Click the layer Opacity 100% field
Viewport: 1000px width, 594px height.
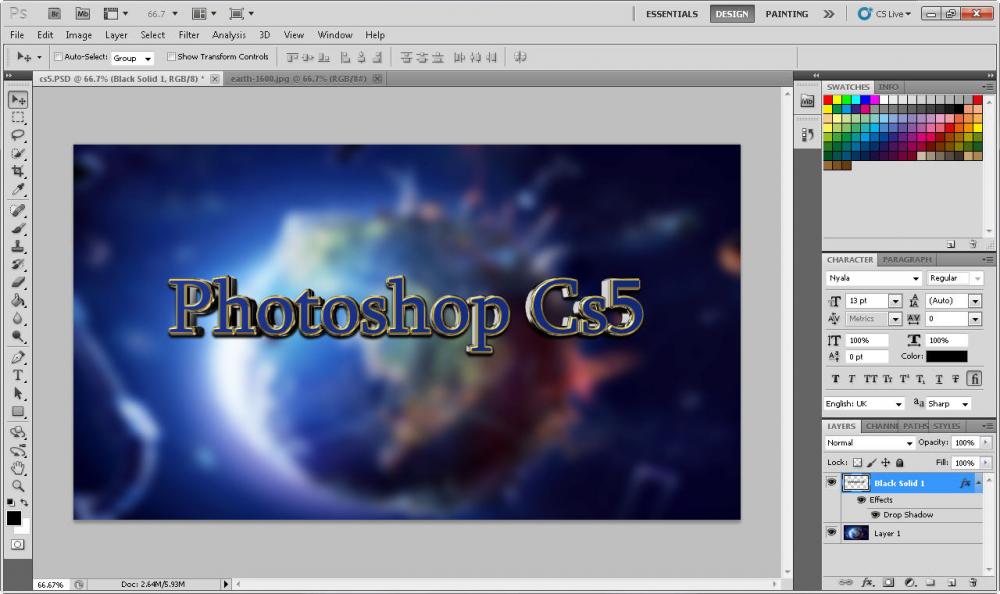[964, 443]
